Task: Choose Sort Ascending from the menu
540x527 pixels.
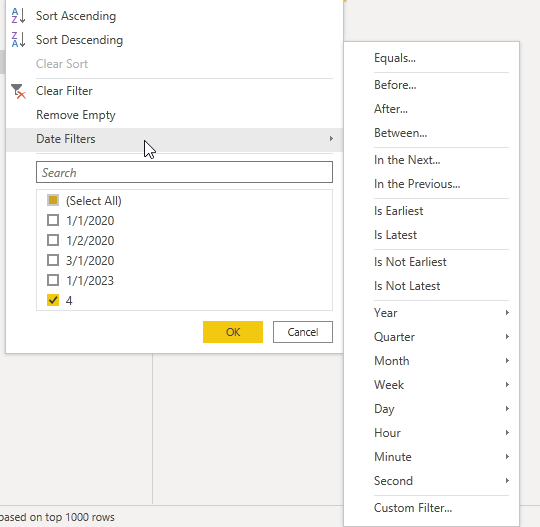Action: [x=76, y=16]
